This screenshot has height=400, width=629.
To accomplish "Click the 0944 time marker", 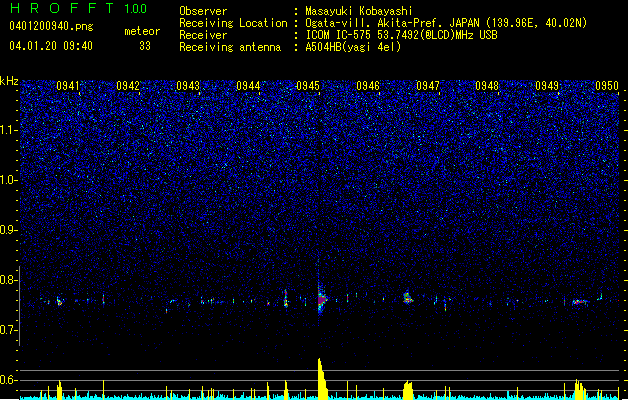I will click(248, 86).
